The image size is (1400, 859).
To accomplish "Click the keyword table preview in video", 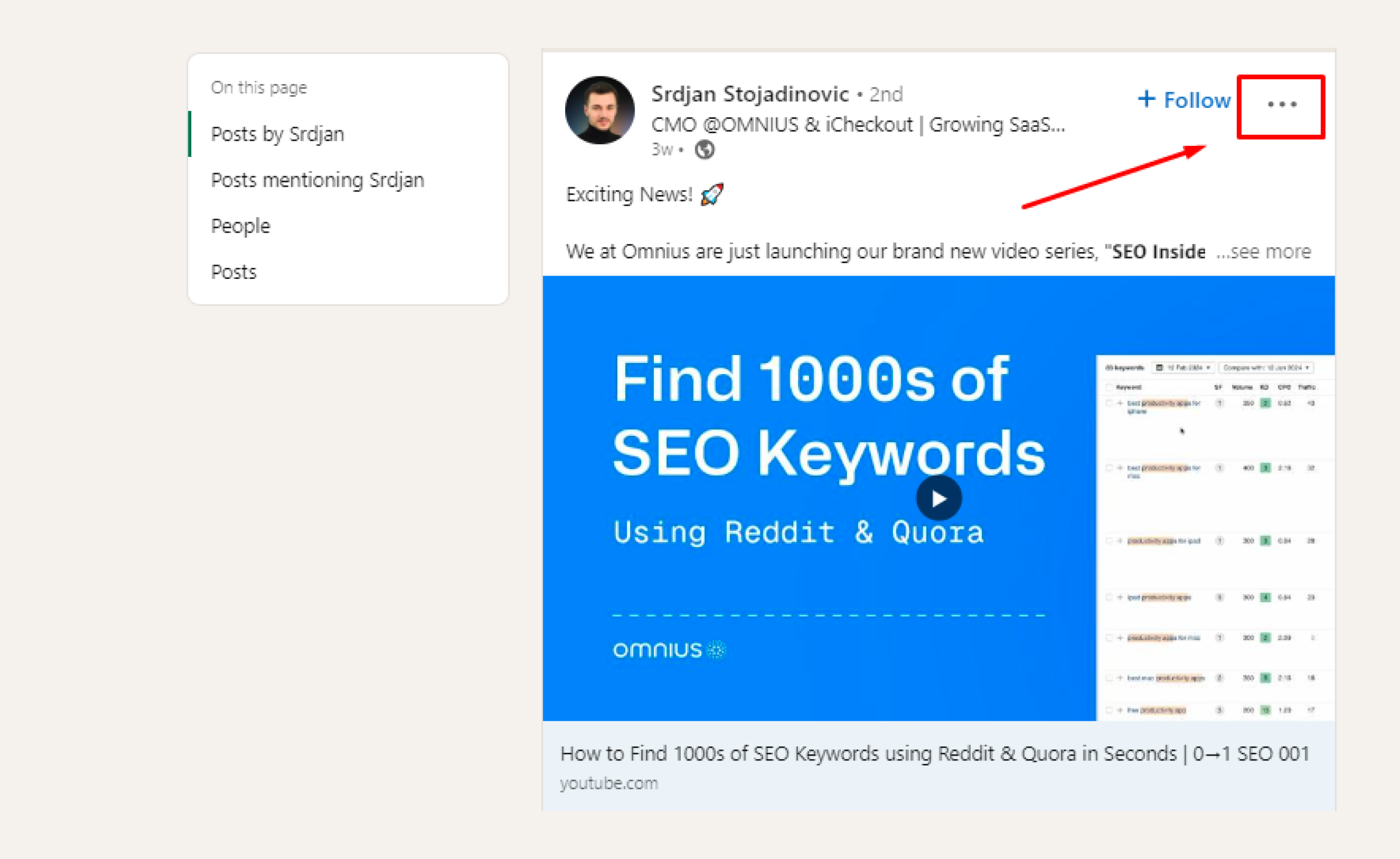I will coord(1215,537).
